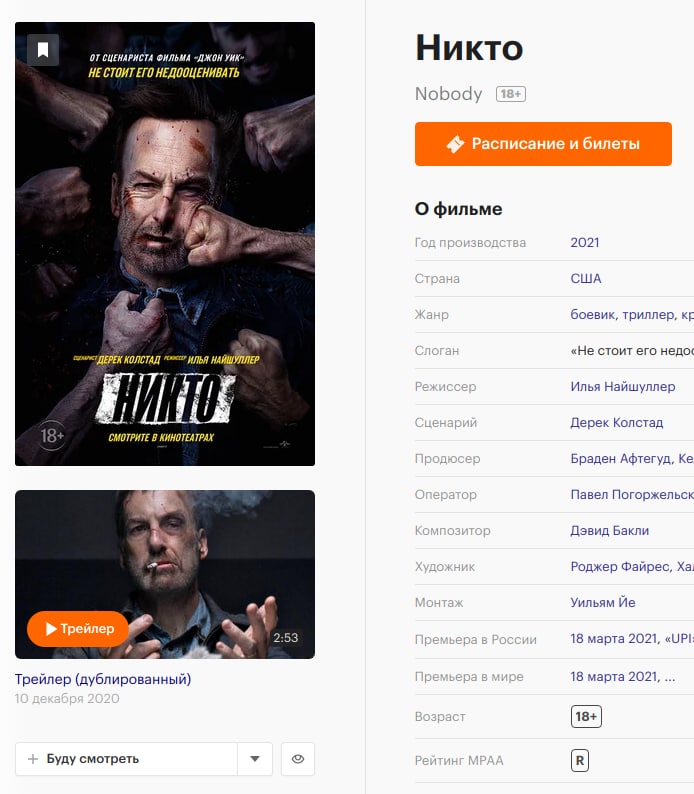
Task: Open the Никто movie poster image
Action: tap(165, 244)
